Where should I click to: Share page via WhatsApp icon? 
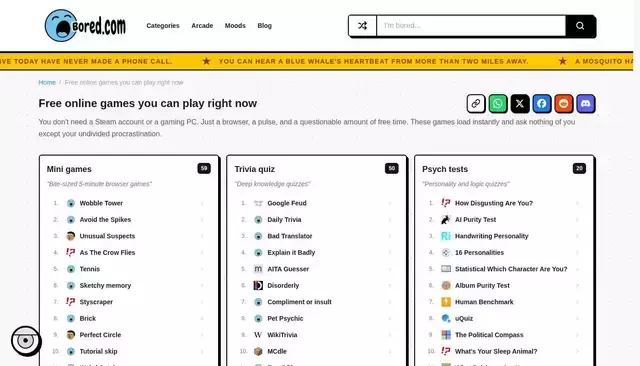tap(498, 104)
